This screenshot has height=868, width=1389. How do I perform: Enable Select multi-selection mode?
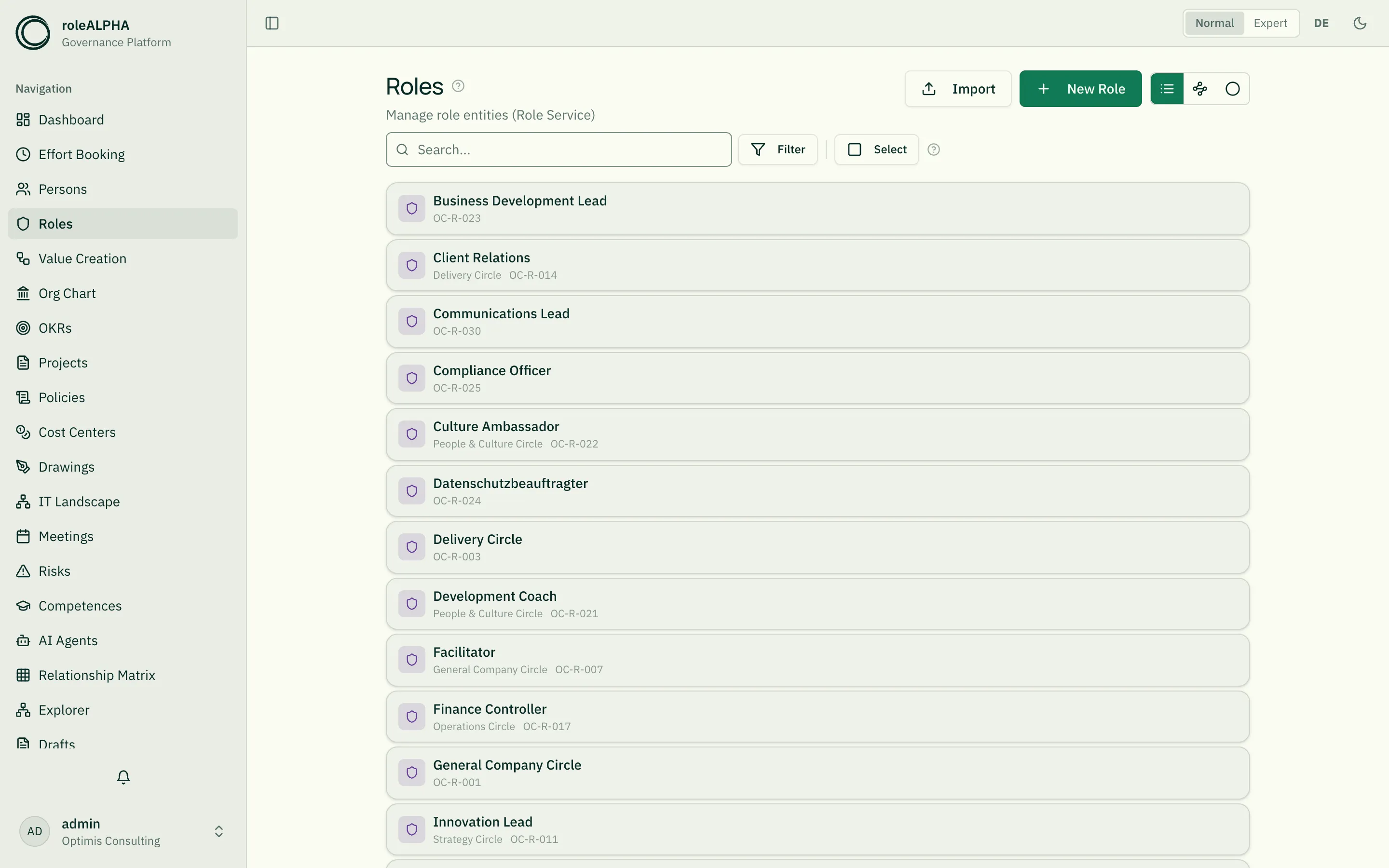[x=876, y=149]
